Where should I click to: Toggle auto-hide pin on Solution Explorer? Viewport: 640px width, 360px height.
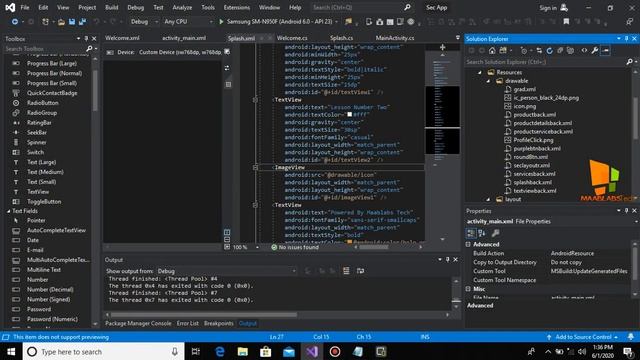(x=627, y=38)
